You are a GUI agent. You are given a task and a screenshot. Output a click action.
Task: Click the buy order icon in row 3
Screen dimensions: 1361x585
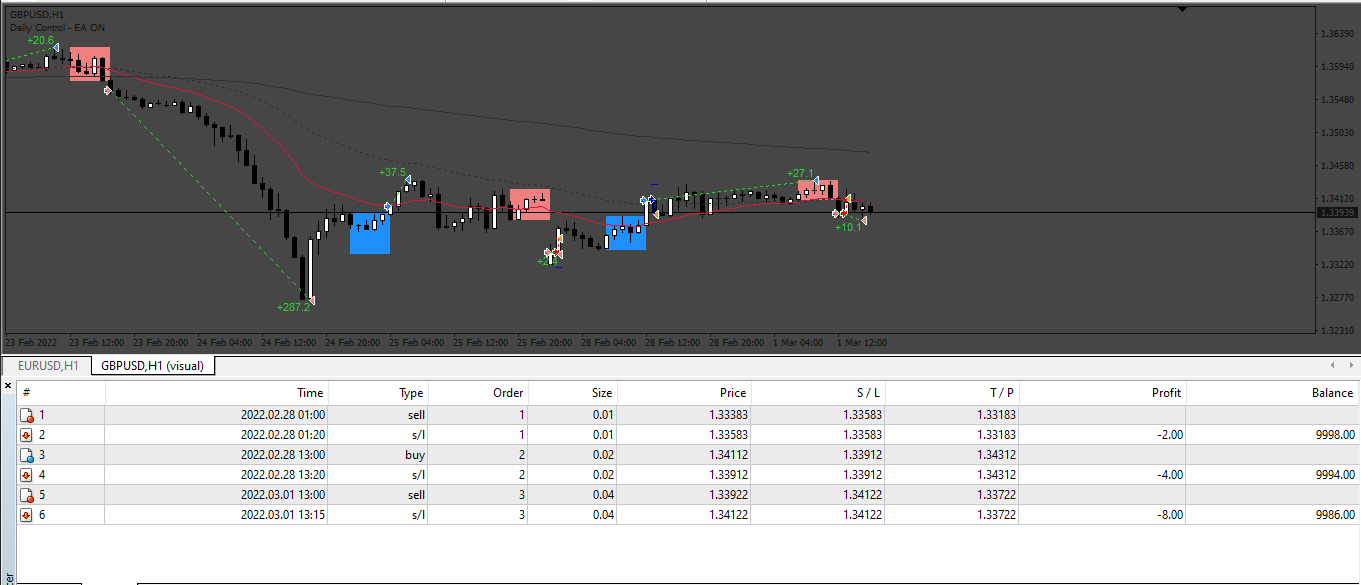pos(27,455)
